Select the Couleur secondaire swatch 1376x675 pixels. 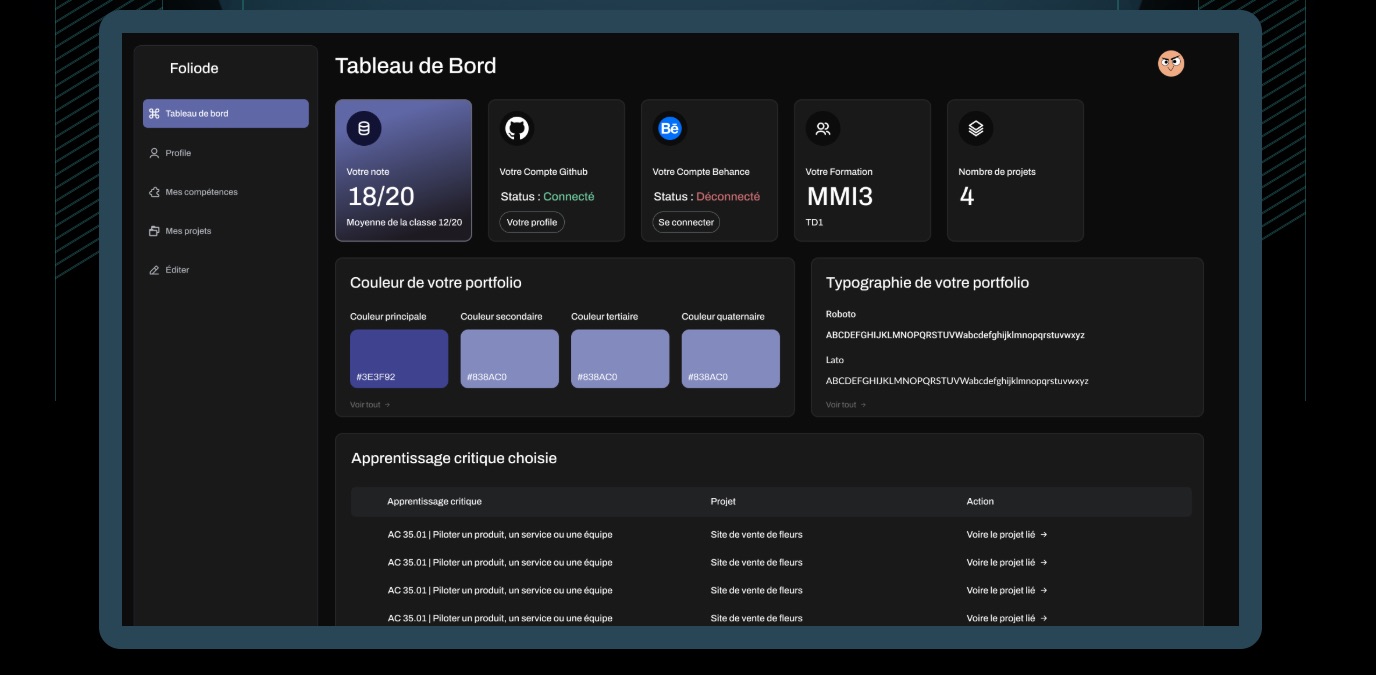pyautogui.click(x=509, y=358)
